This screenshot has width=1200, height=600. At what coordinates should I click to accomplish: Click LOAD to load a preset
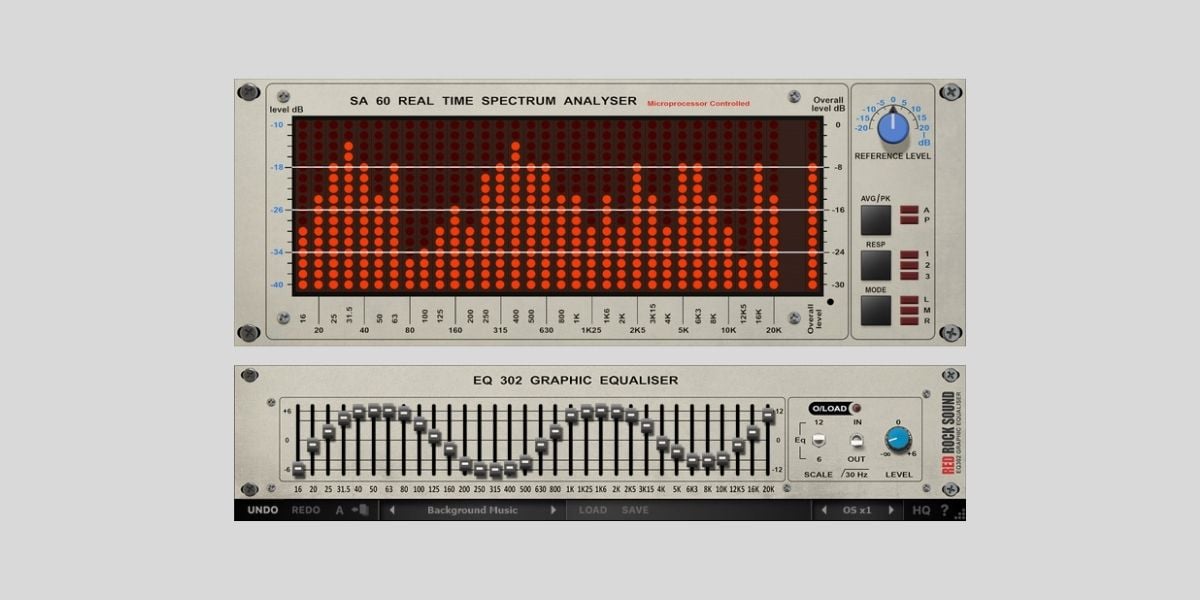[x=593, y=510]
